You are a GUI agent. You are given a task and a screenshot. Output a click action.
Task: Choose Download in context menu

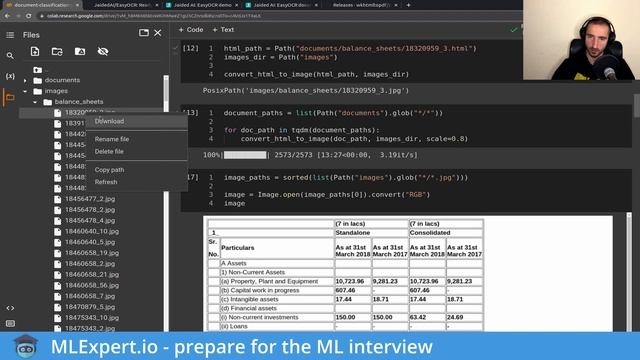pyautogui.click(x=109, y=121)
